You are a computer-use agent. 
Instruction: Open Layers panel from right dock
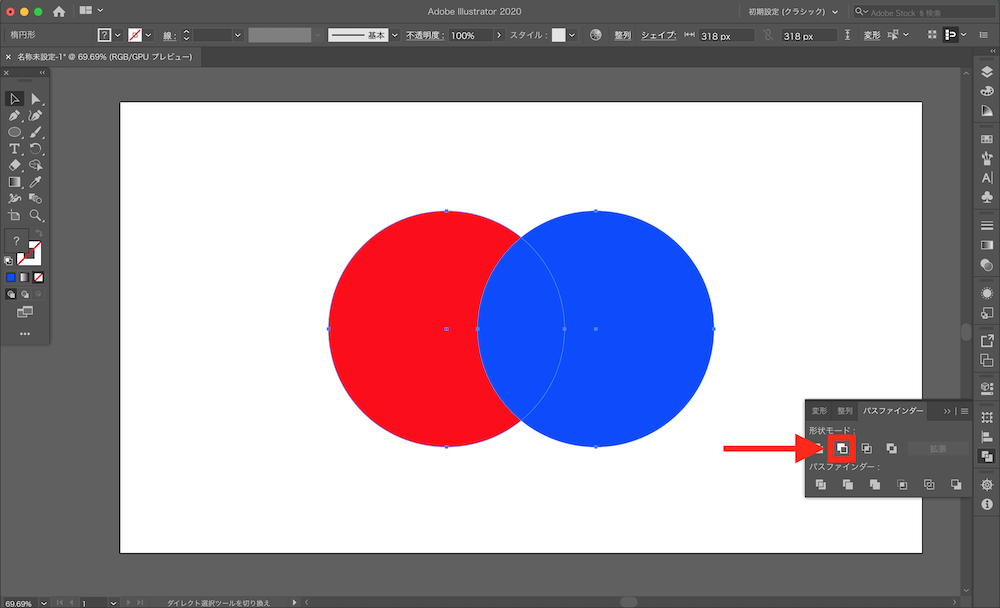point(987,72)
